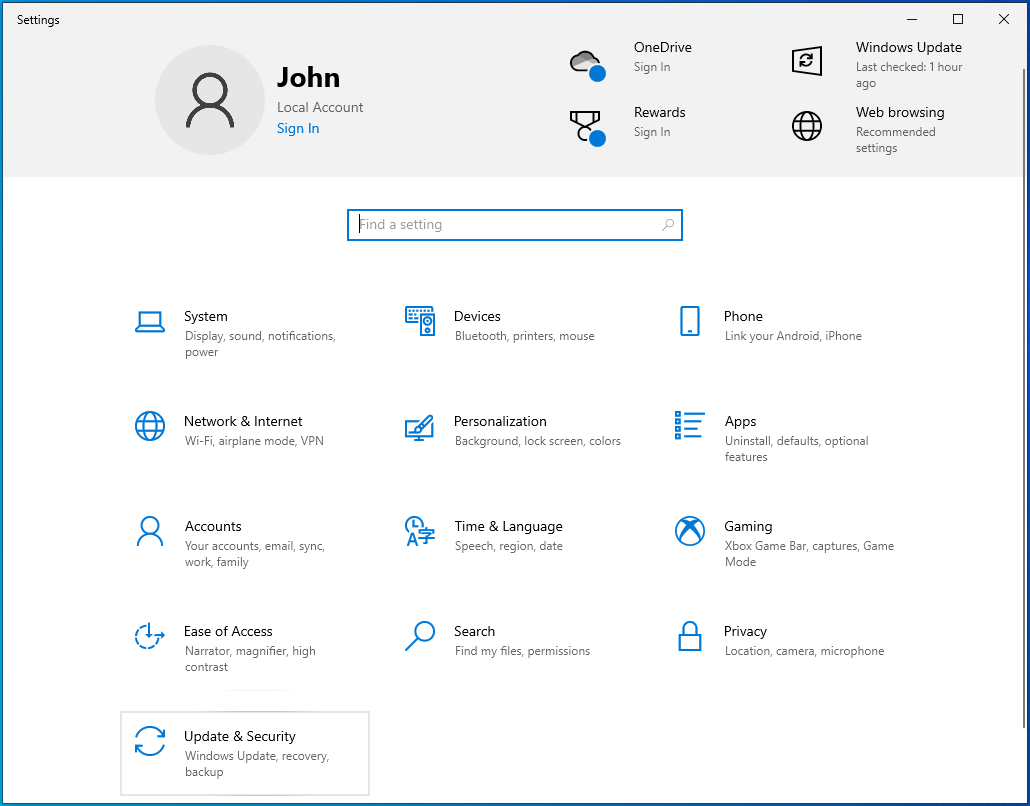Open the Accounts settings category
1030x806 pixels.
click(x=213, y=527)
